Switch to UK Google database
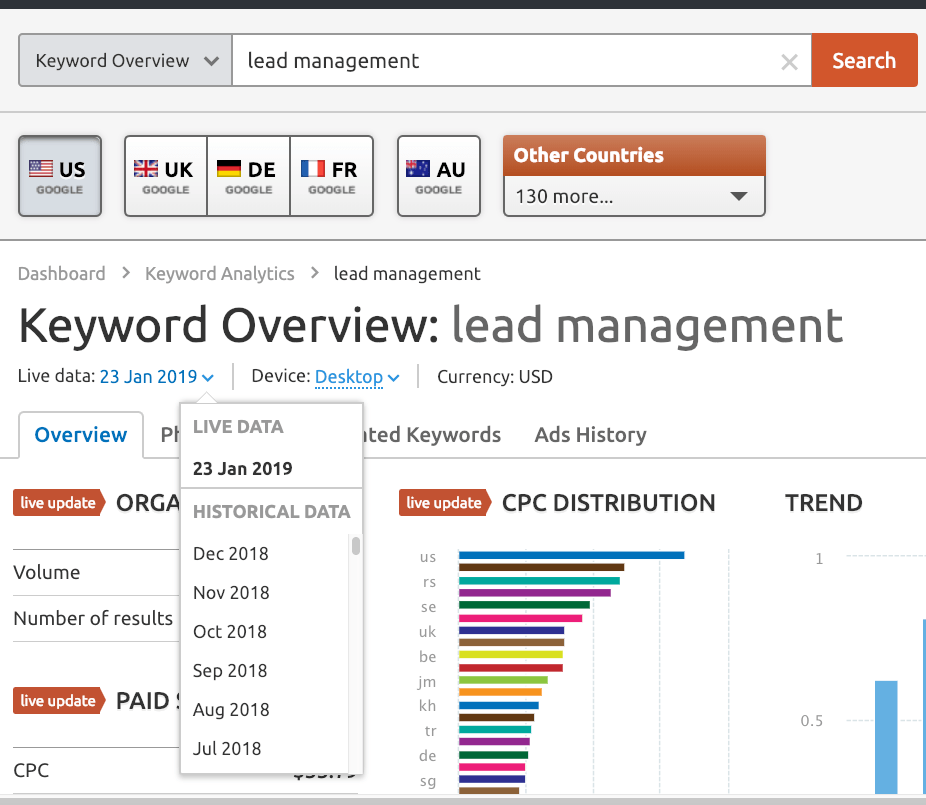926x805 pixels. click(166, 176)
